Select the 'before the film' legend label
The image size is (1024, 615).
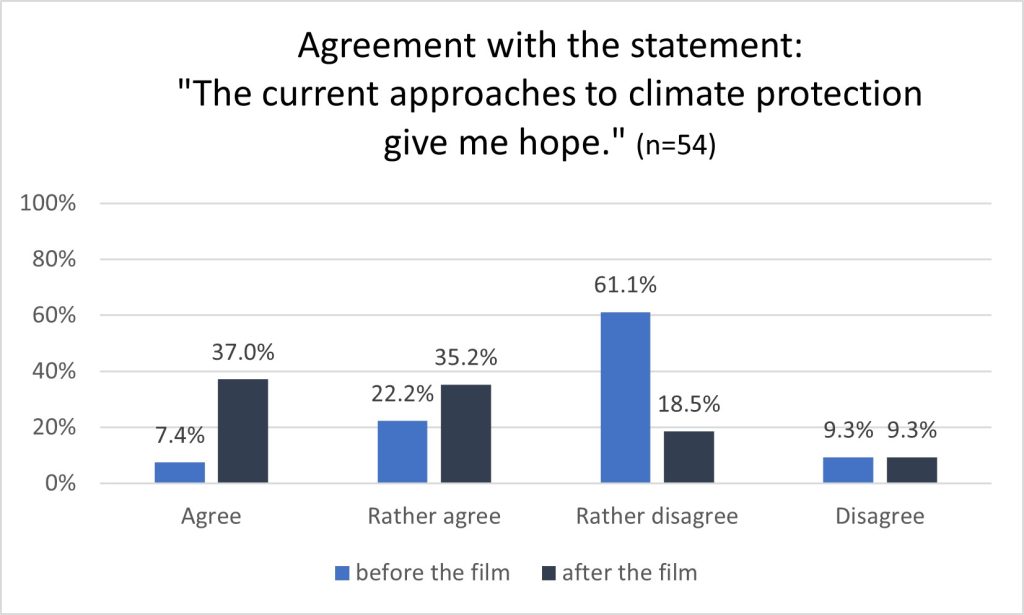(432, 573)
